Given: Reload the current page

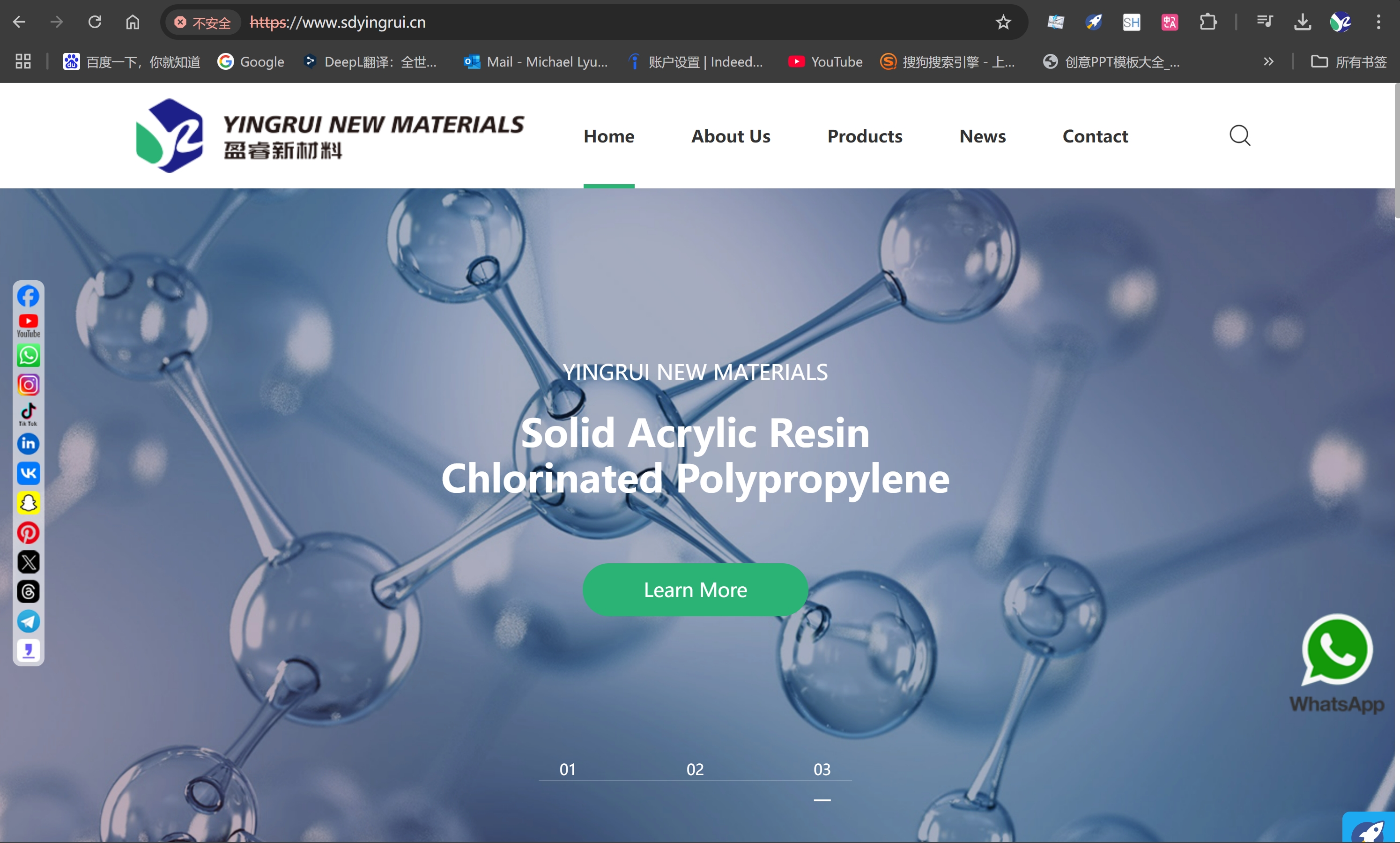Looking at the screenshot, I should coord(94,22).
